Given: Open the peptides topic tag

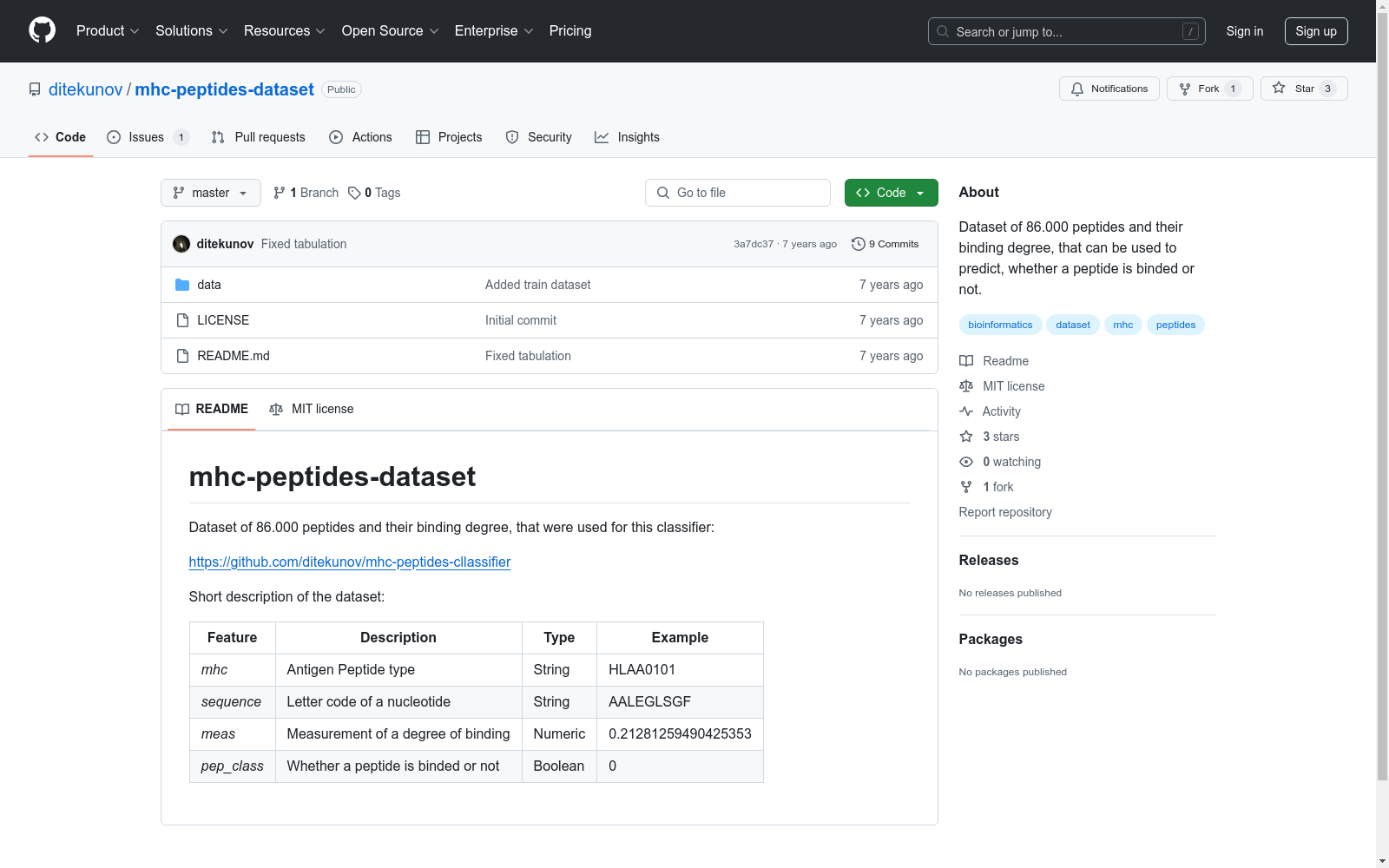Looking at the screenshot, I should [x=1175, y=325].
